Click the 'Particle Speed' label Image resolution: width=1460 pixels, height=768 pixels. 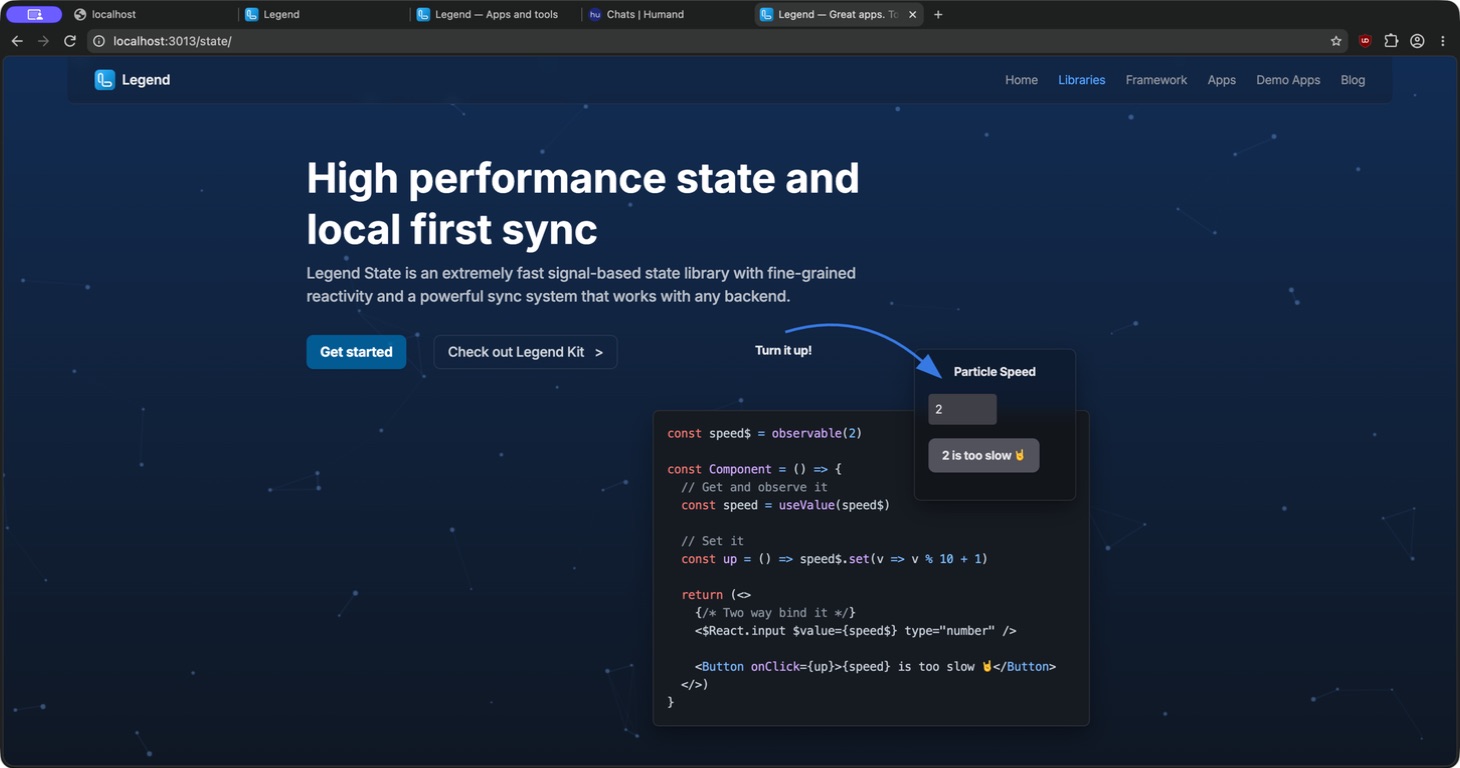pyautogui.click(x=995, y=372)
